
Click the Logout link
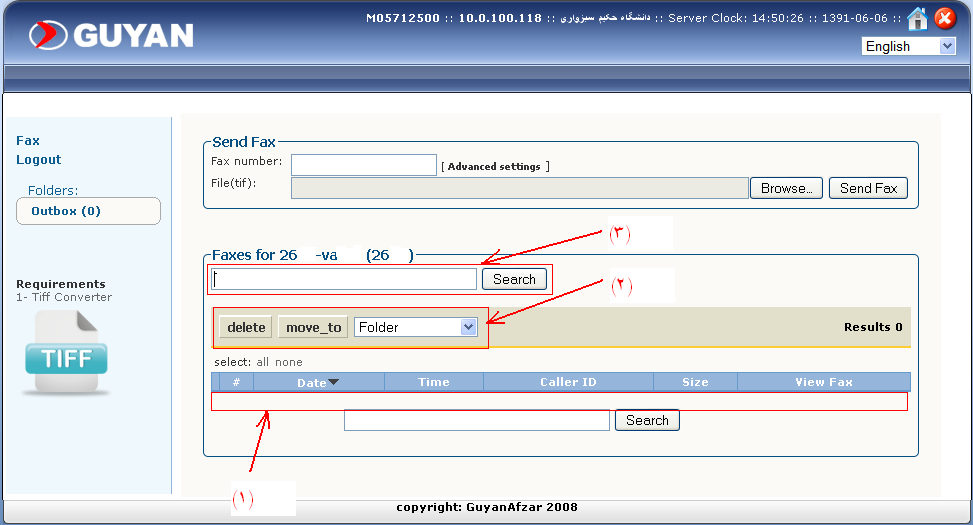(38, 159)
